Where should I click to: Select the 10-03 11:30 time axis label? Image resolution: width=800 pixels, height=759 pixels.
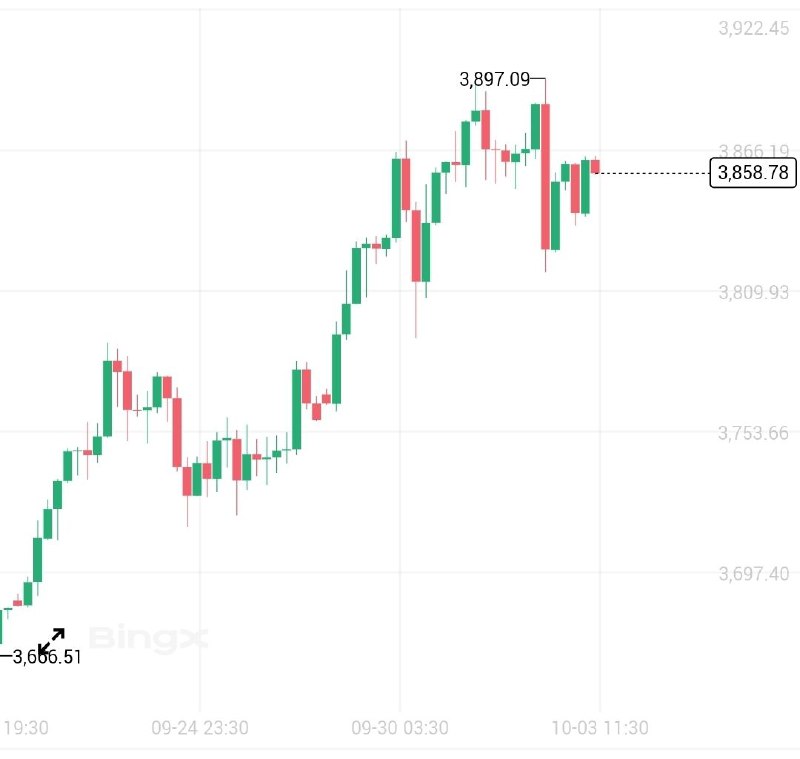599,728
